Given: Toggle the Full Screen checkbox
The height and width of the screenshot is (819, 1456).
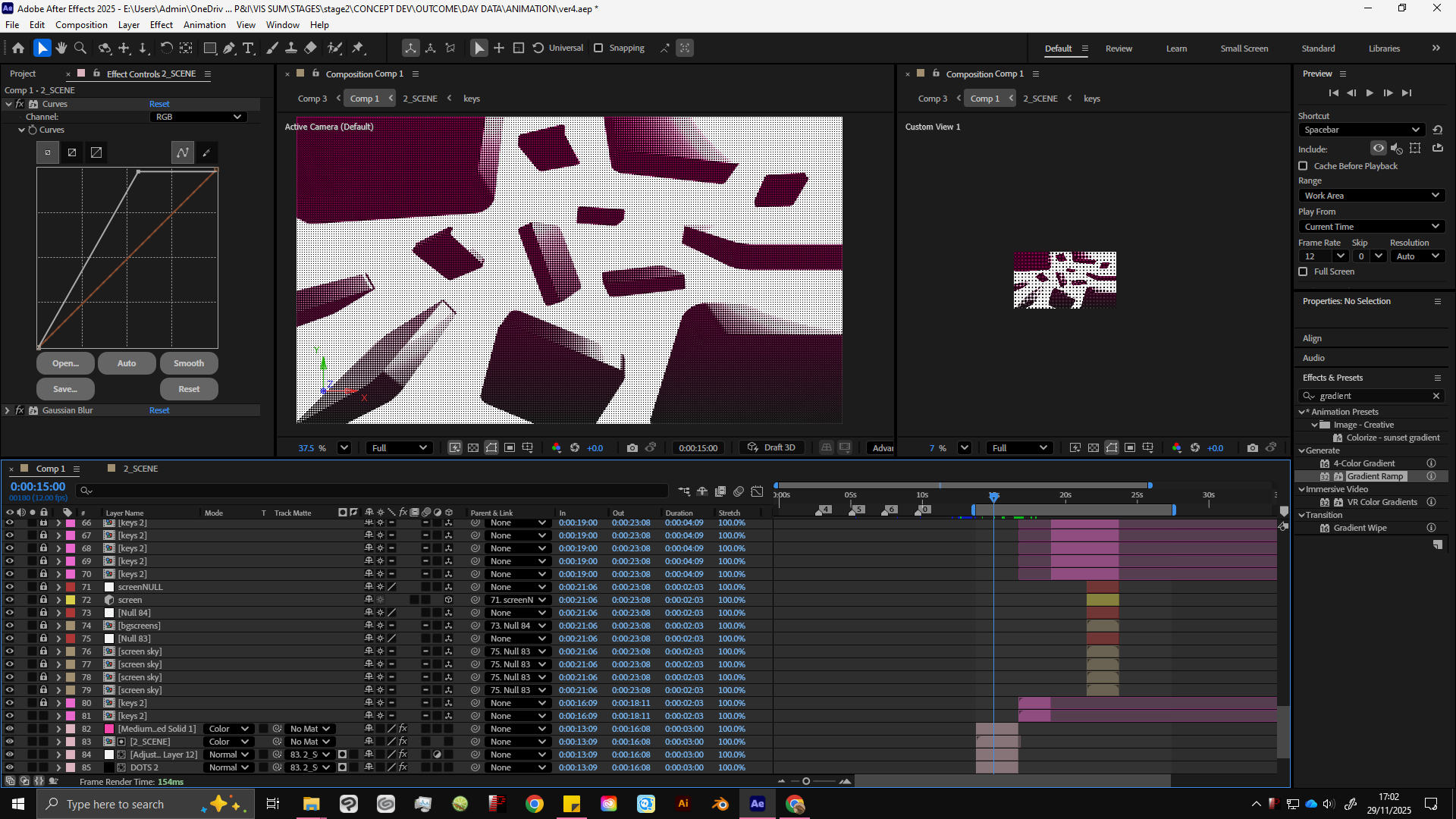Looking at the screenshot, I should tap(1303, 271).
